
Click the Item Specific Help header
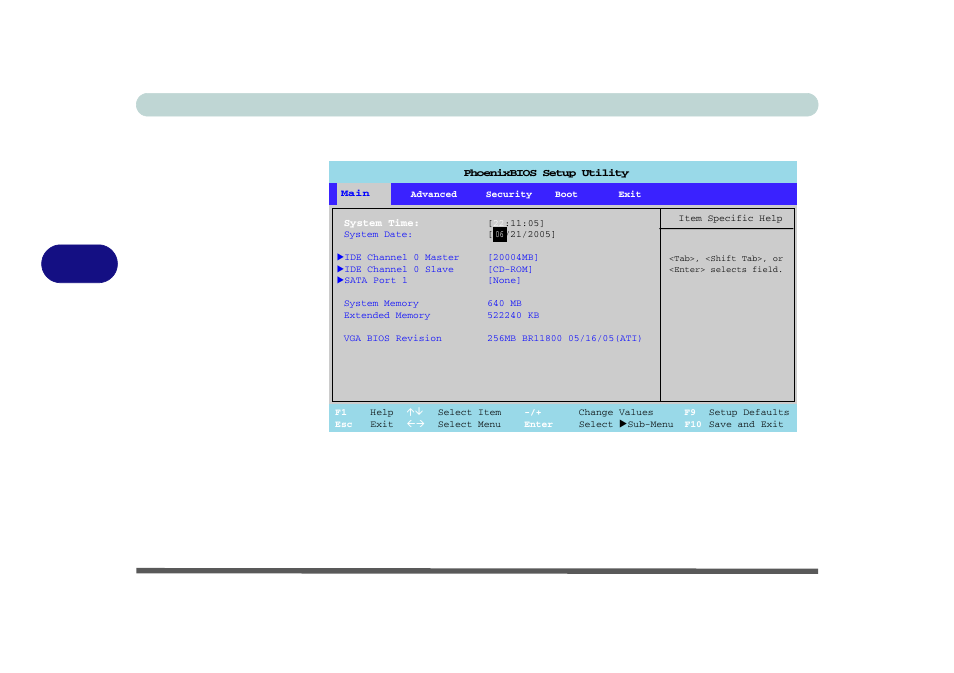point(730,218)
